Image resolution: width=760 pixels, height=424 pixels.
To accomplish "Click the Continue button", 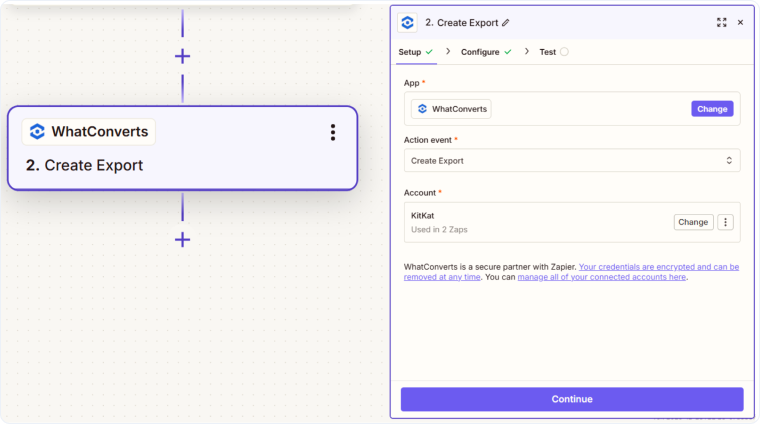I will (x=572, y=399).
